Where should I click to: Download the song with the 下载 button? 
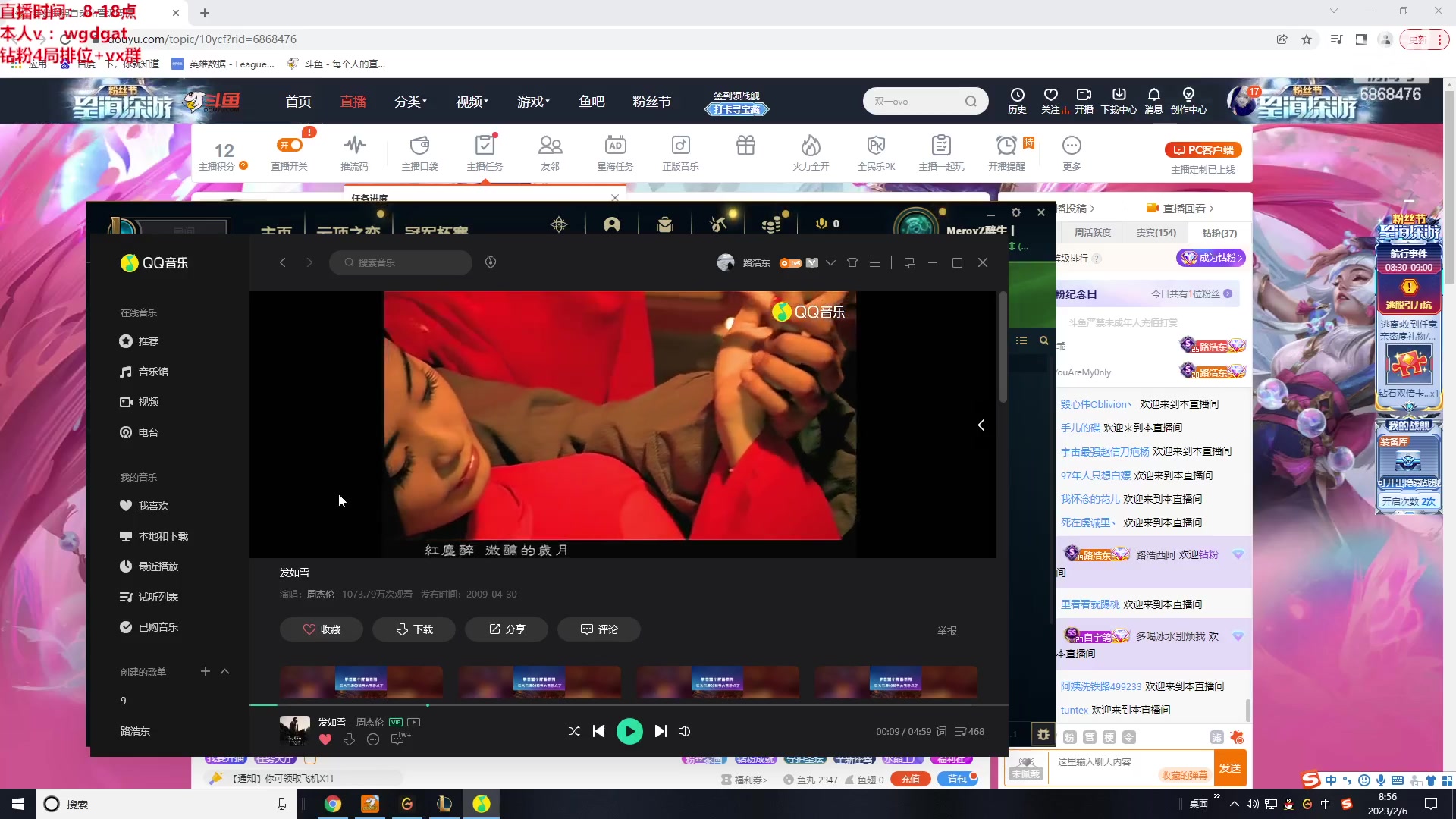point(413,629)
